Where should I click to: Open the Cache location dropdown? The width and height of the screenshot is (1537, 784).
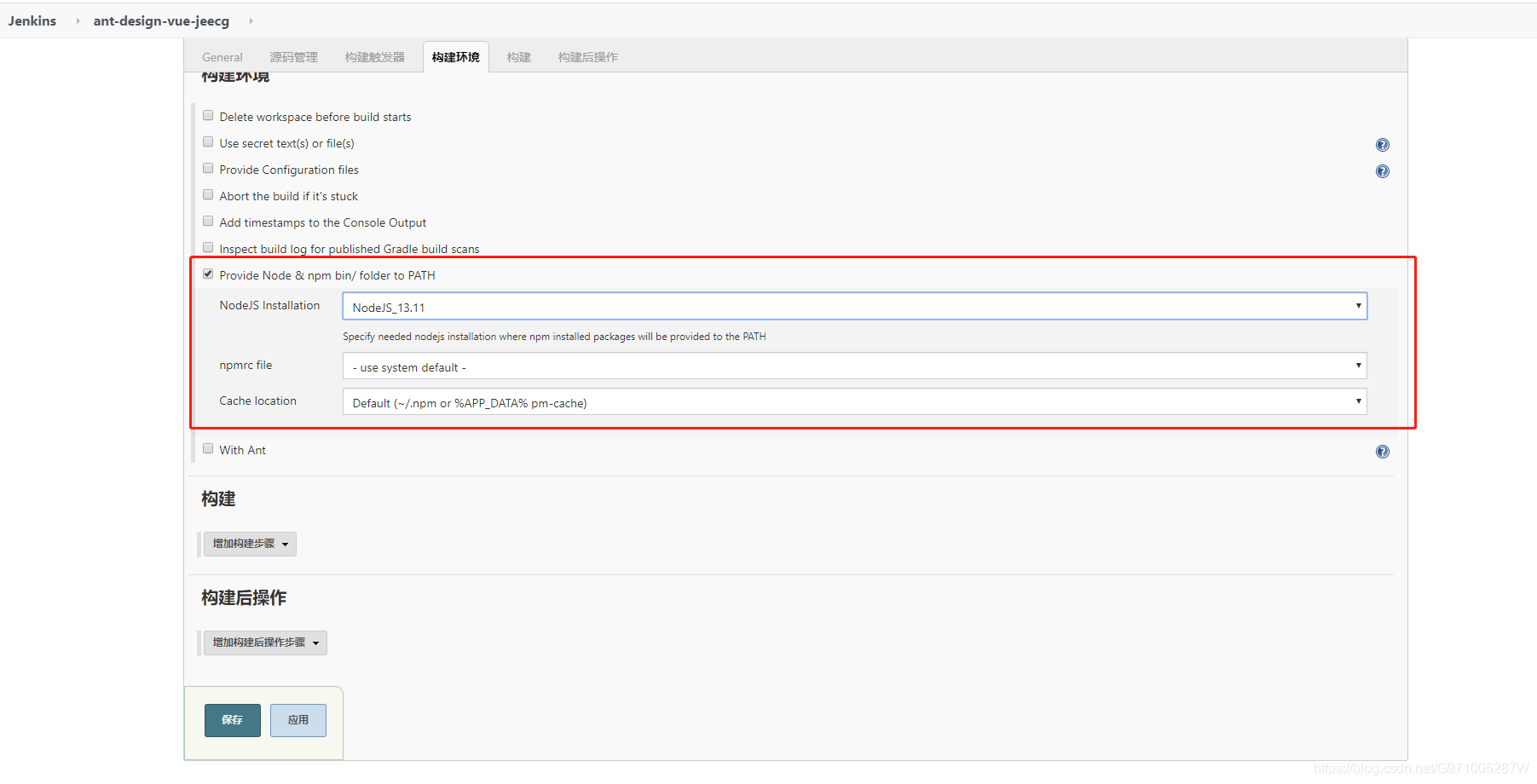click(1358, 401)
